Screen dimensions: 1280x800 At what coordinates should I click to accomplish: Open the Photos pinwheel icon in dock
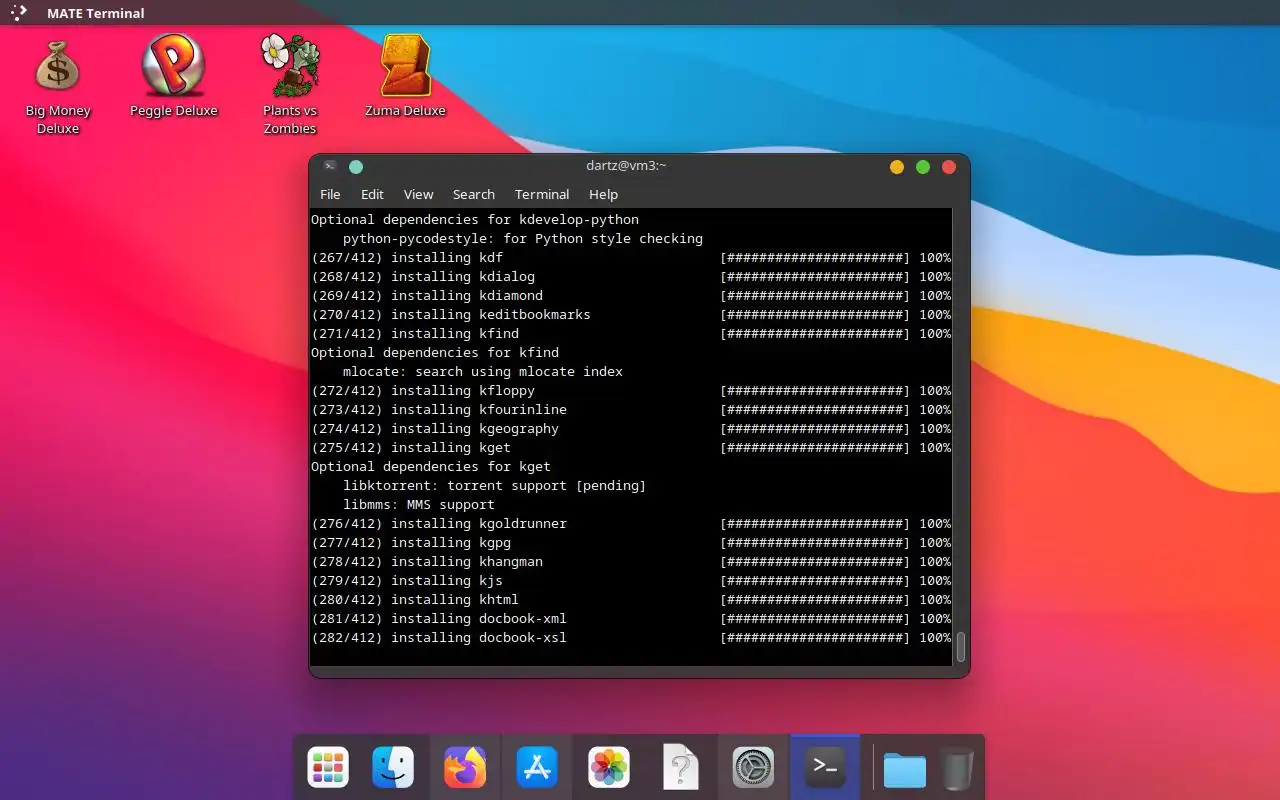click(609, 768)
